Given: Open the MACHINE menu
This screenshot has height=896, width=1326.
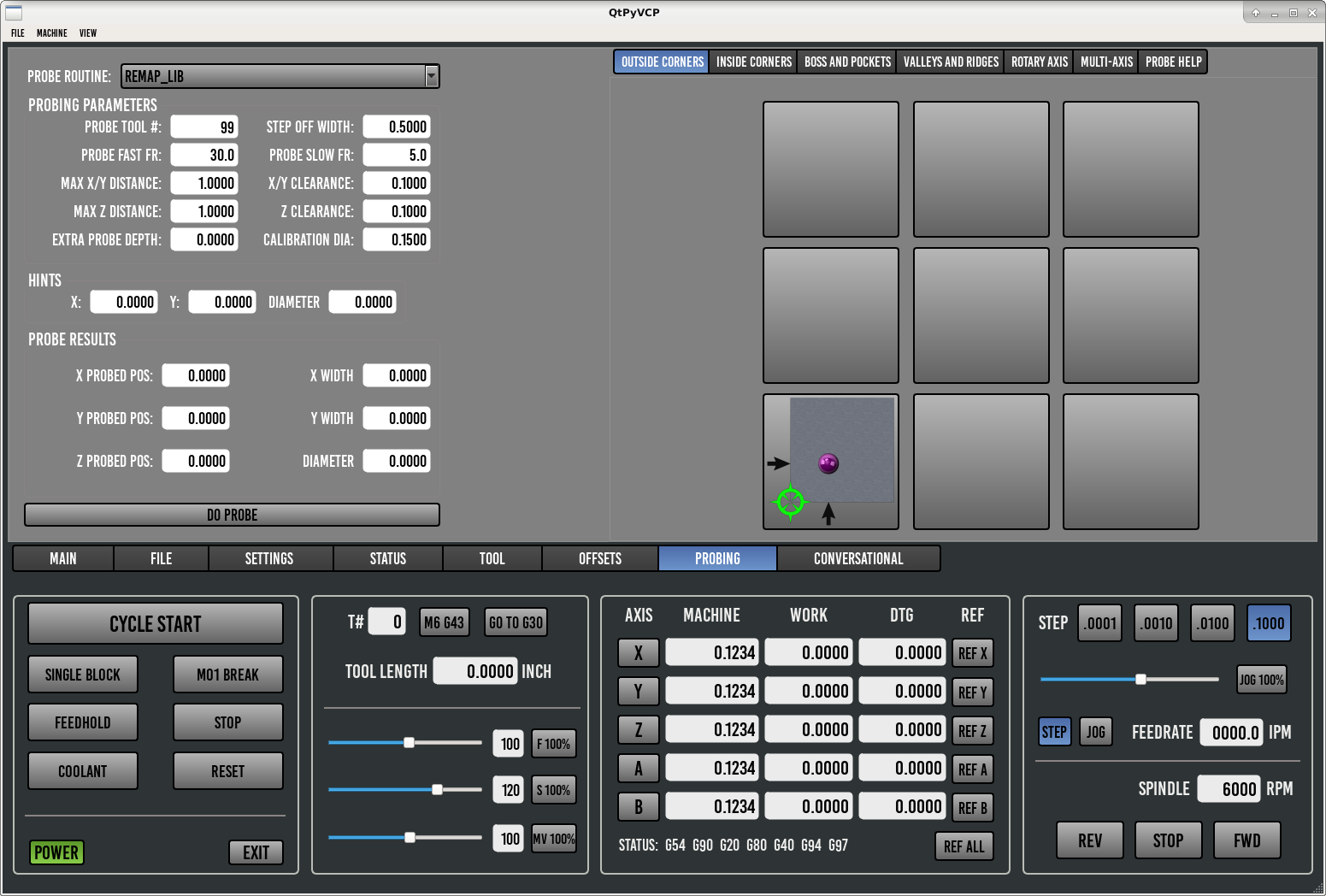Looking at the screenshot, I should pyautogui.click(x=52, y=33).
